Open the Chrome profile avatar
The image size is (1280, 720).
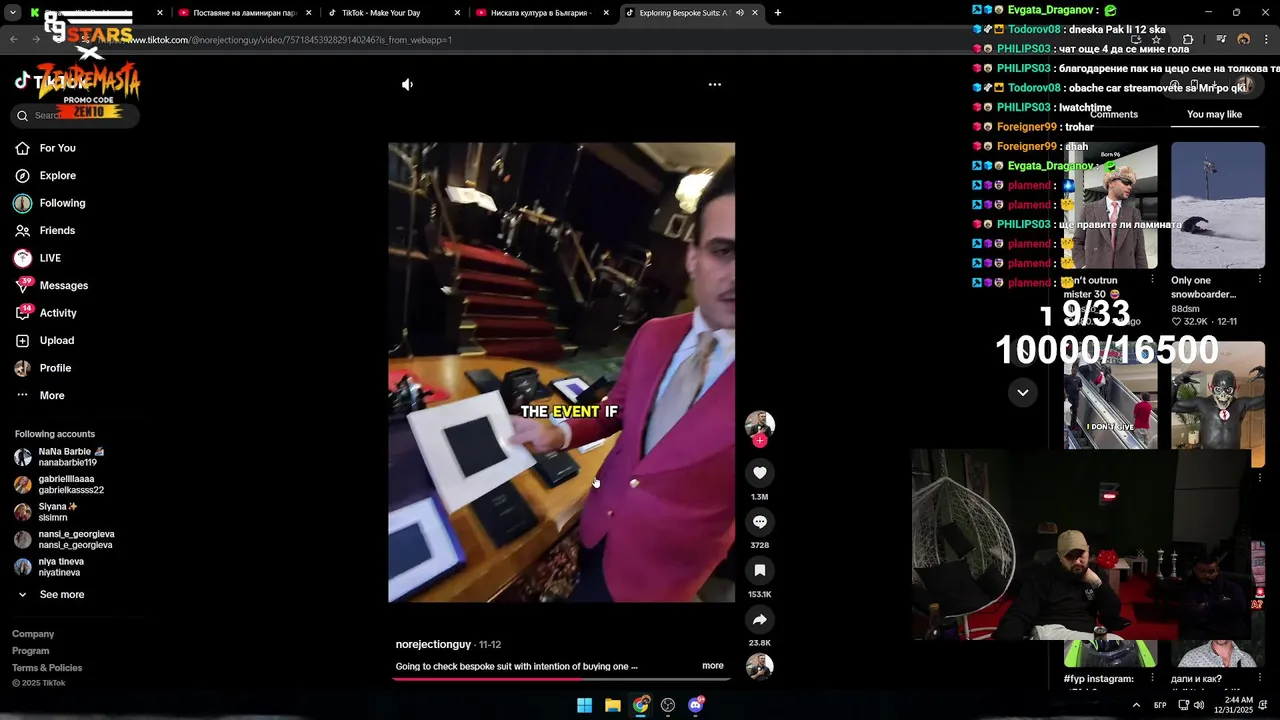(x=1244, y=40)
